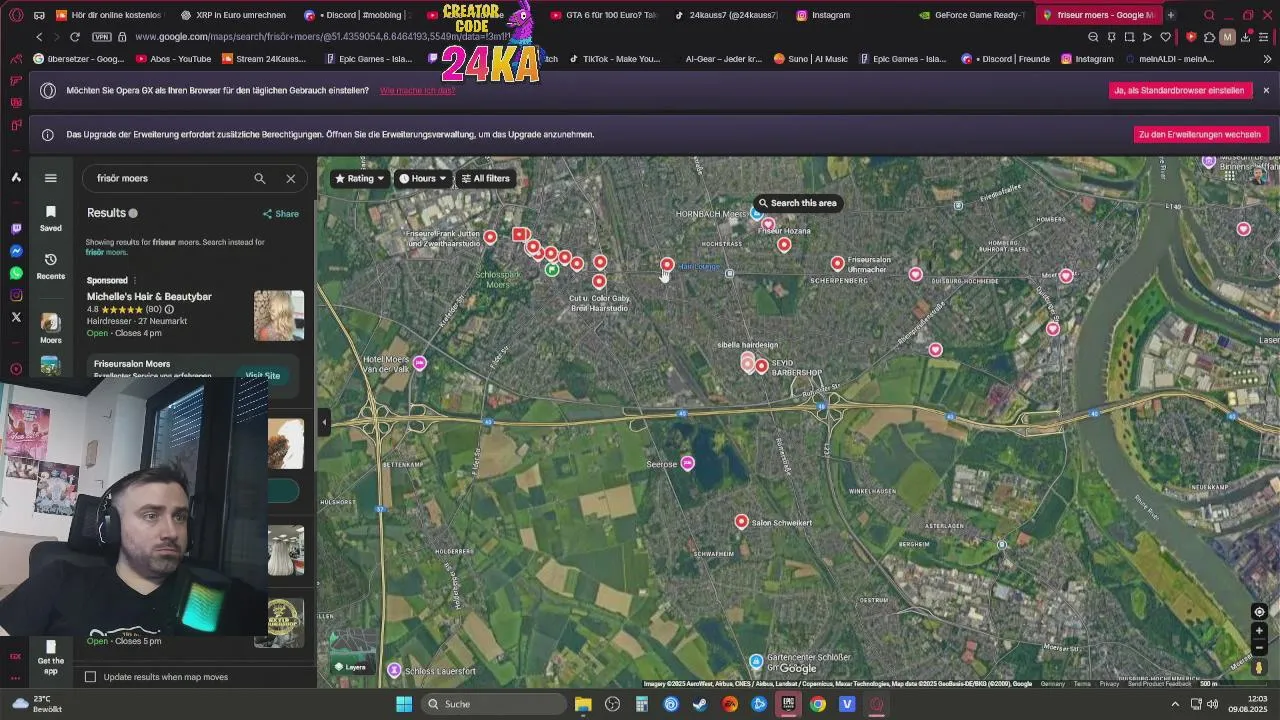Open All filters panel
Screen dimensions: 1280x720
click(485, 178)
